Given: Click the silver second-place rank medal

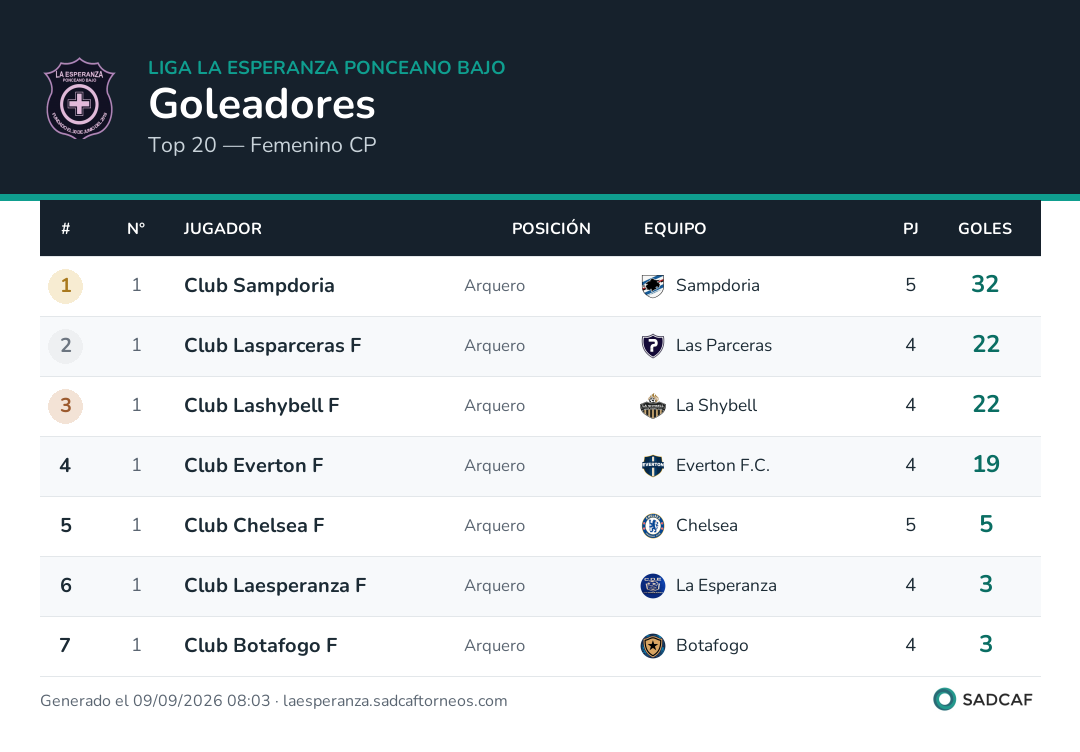Looking at the screenshot, I should [65, 346].
